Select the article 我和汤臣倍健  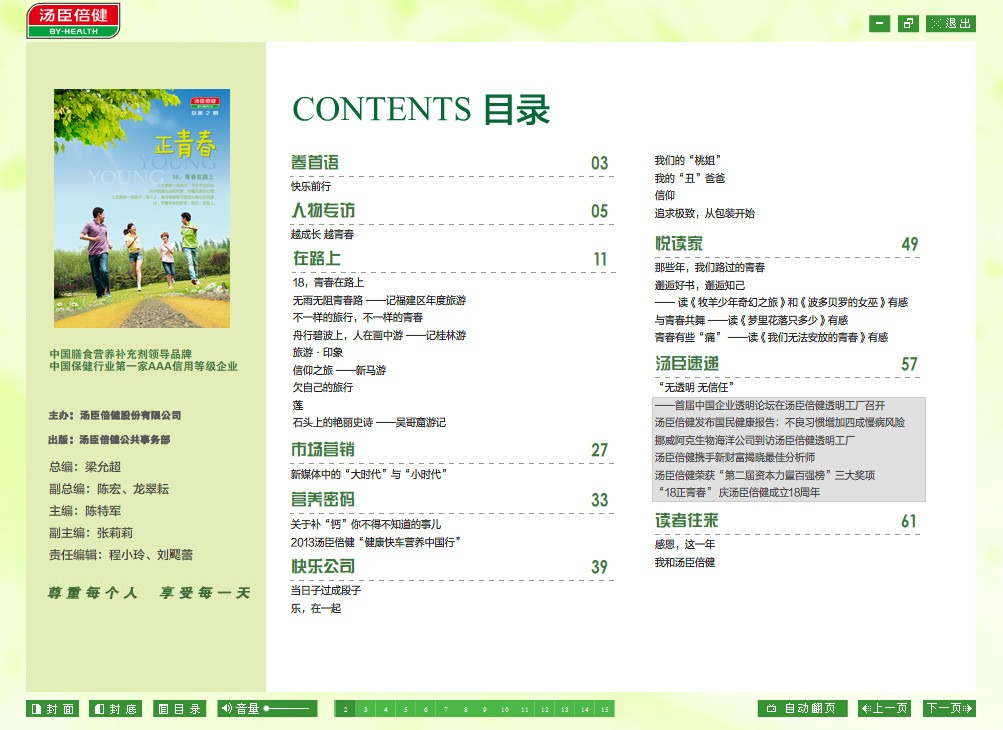tap(684, 562)
